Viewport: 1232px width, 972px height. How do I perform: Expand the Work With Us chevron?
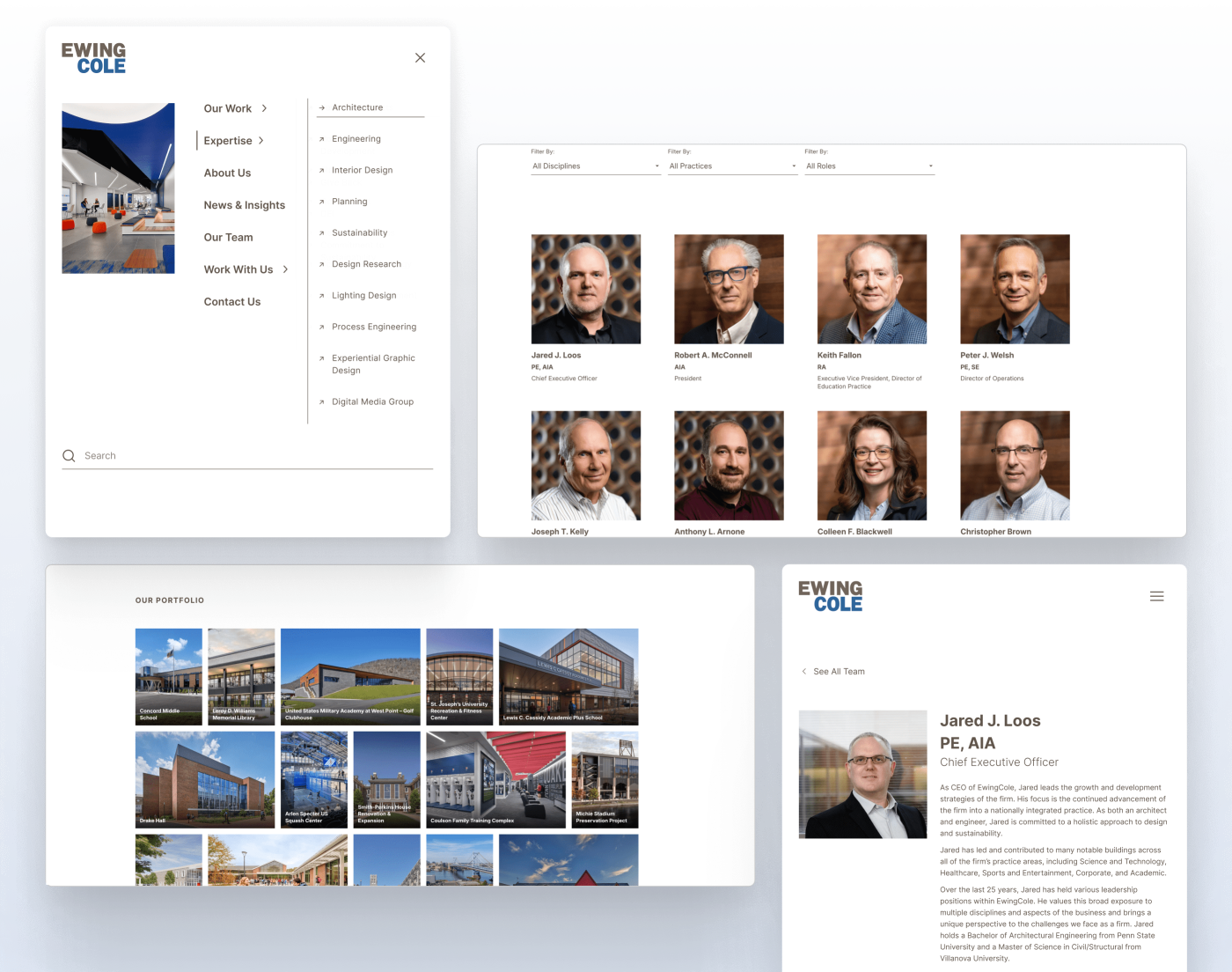286,269
